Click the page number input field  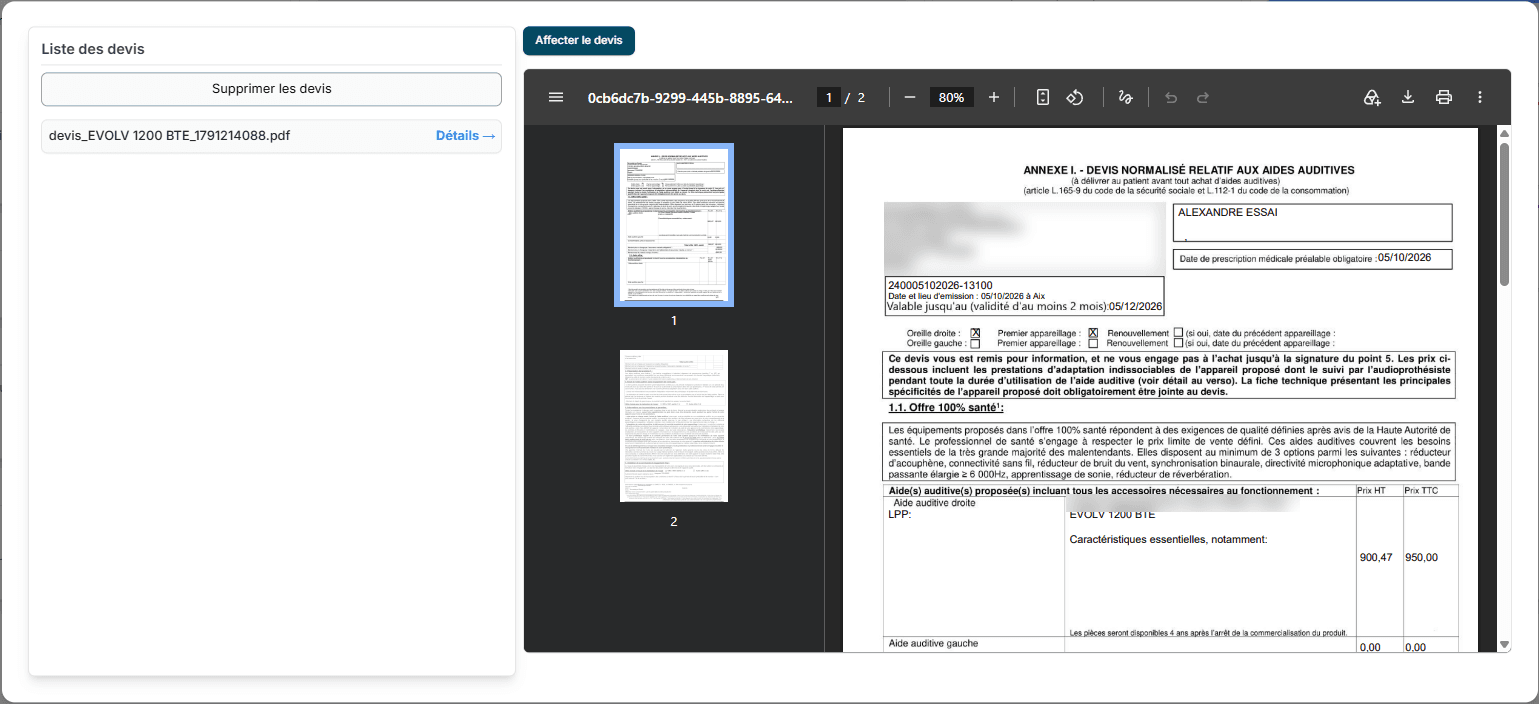click(x=828, y=97)
